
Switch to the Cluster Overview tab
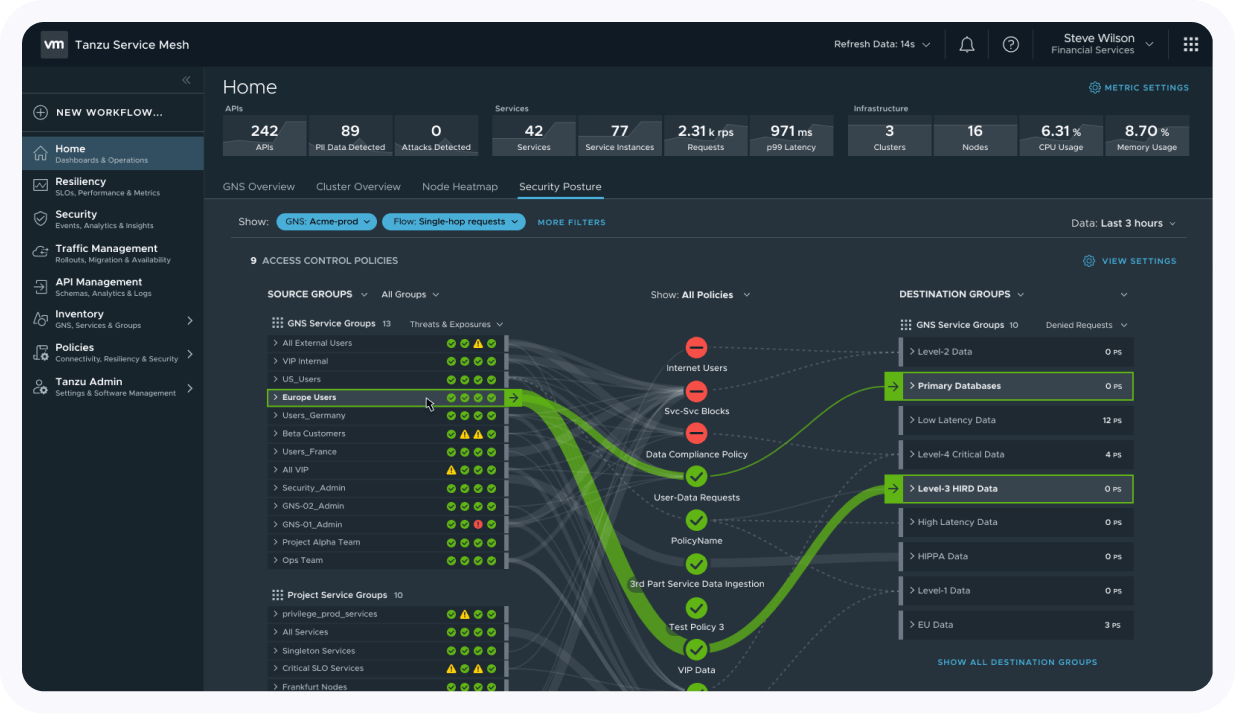(358, 187)
